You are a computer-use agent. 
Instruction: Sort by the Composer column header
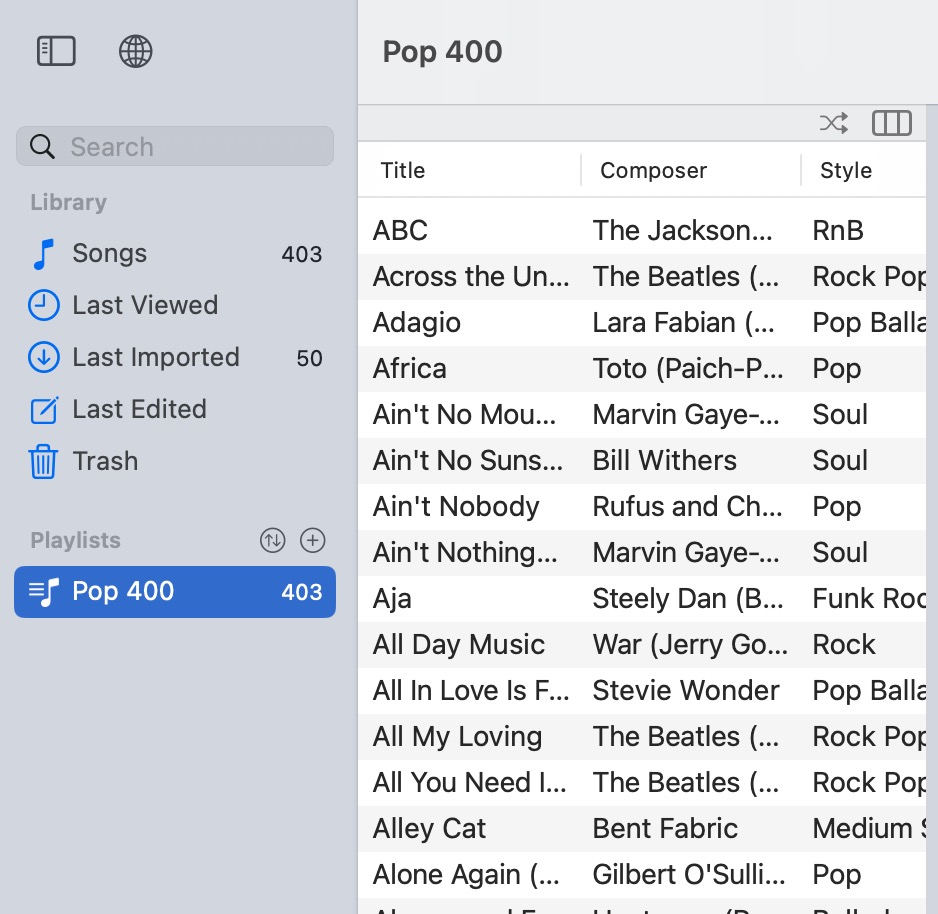tap(653, 171)
